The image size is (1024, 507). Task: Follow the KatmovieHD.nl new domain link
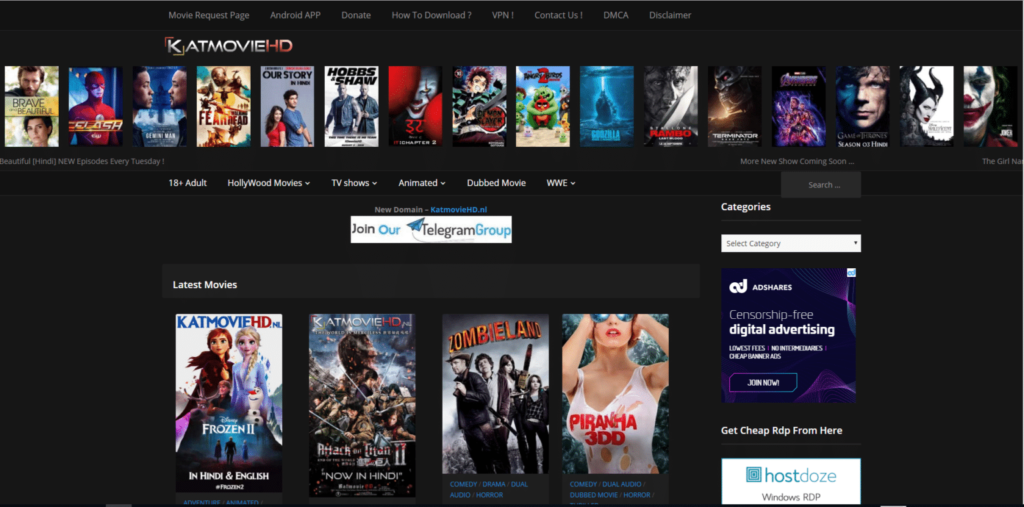(x=459, y=210)
